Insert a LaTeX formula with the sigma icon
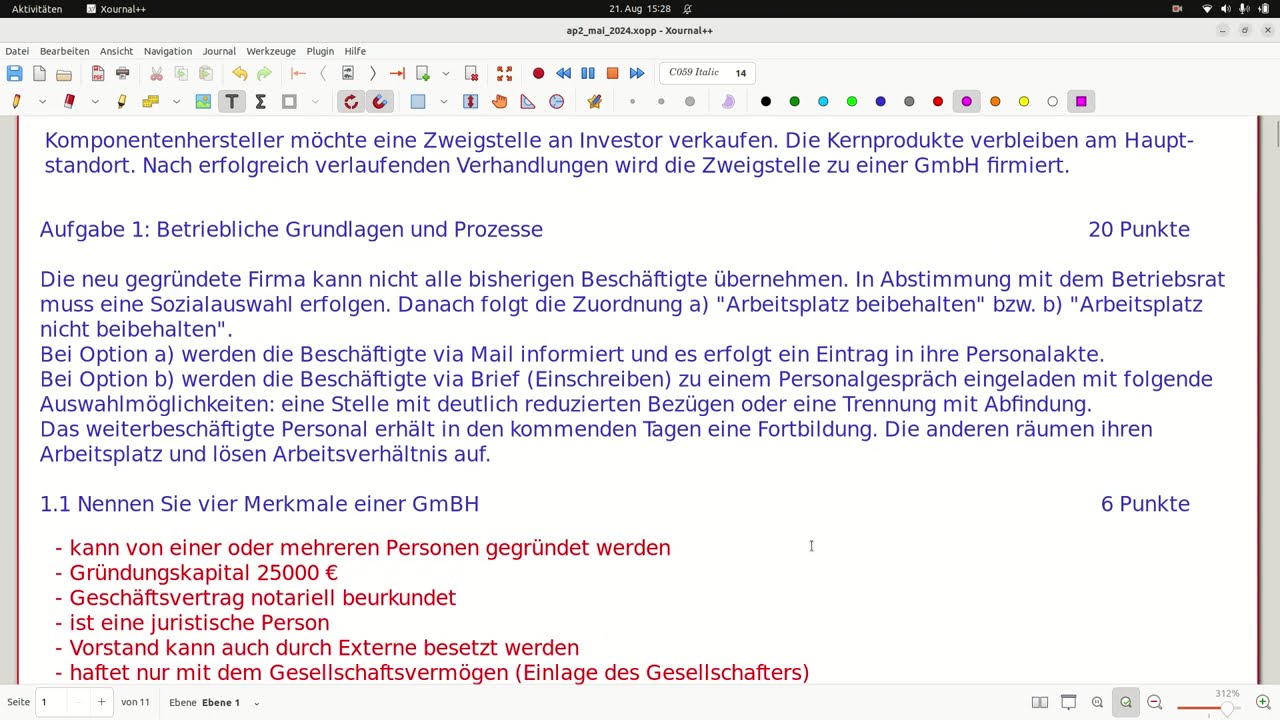Viewport: 1280px width, 720px height. tap(260, 101)
